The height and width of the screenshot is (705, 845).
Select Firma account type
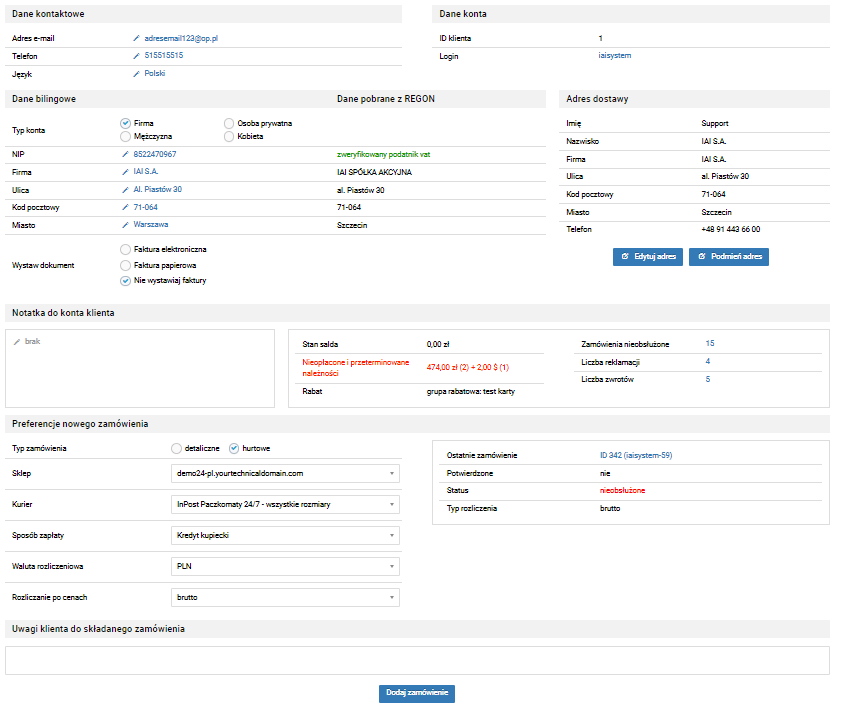126,123
